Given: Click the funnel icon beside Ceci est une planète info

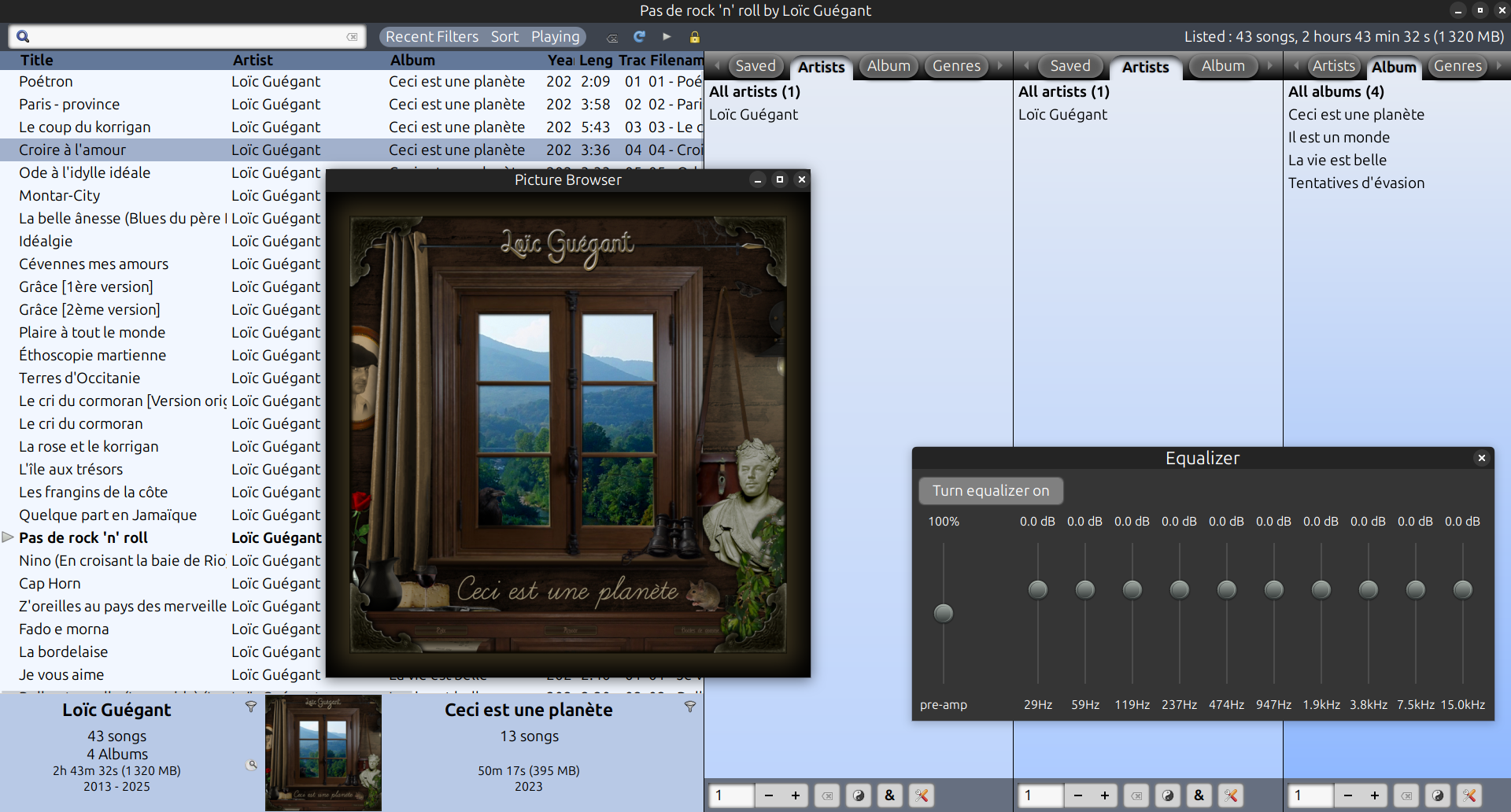Looking at the screenshot, I should tap(690, 707).
